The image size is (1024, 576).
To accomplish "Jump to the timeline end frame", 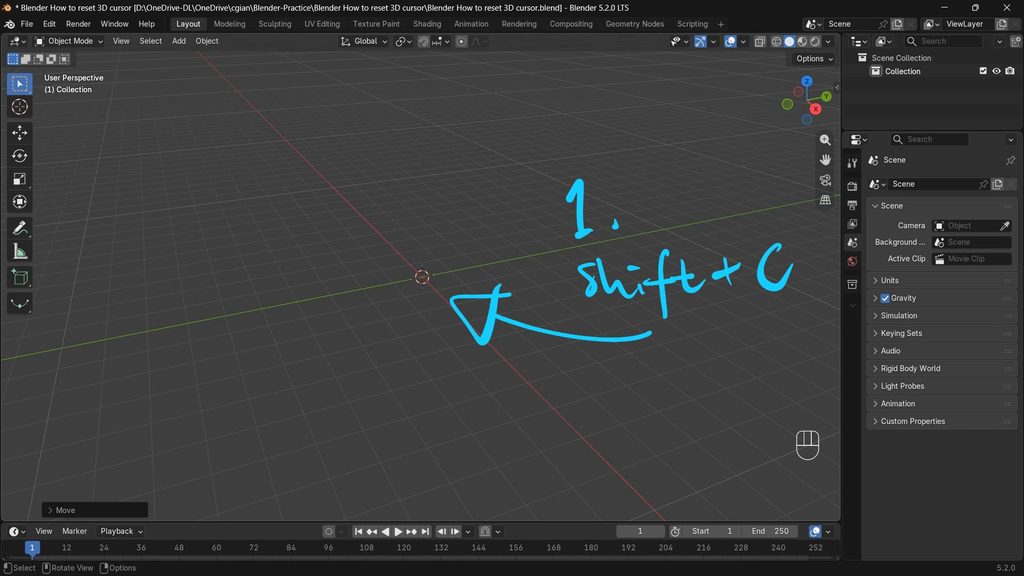I will (x=425, y=531).
